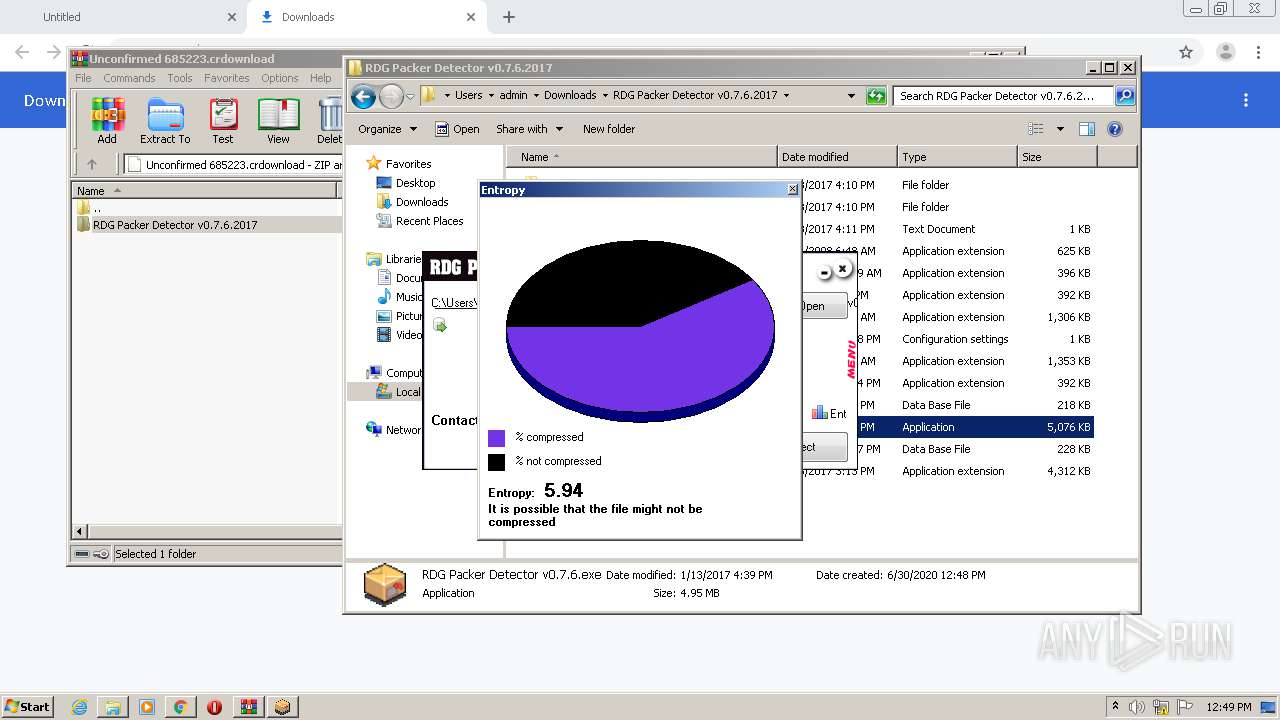Viewport: 1280px width, 720px height.
Task: Open a new Chrome tab
Action: point(509,17)
